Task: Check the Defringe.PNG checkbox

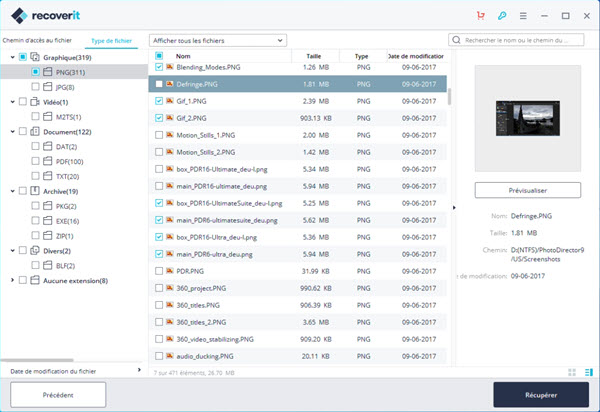Action: tap(159, 84)
